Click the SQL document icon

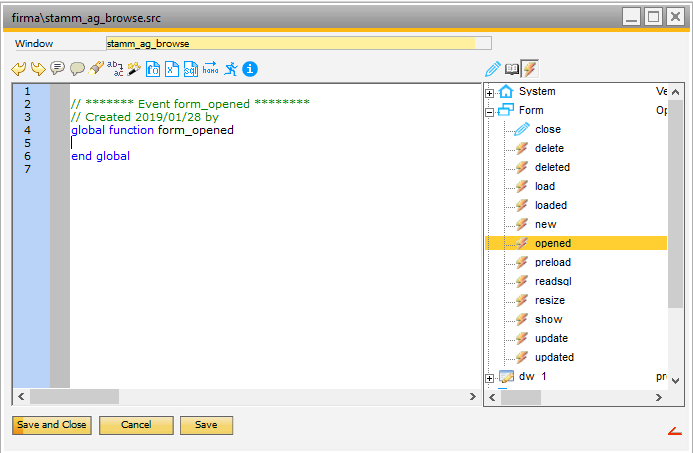pos(190,69)
